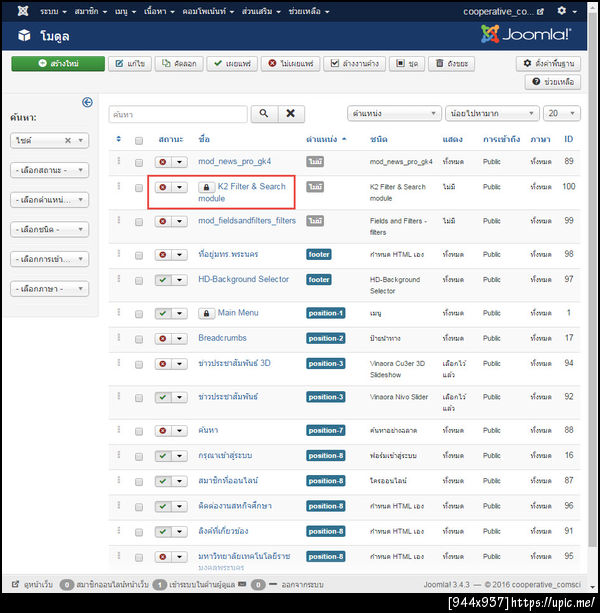Image resolution: width=600 pixels, height=613 pixels.
Task: Check the Breadcrumbs row checkbox
Action: click(x=139, y=339)
